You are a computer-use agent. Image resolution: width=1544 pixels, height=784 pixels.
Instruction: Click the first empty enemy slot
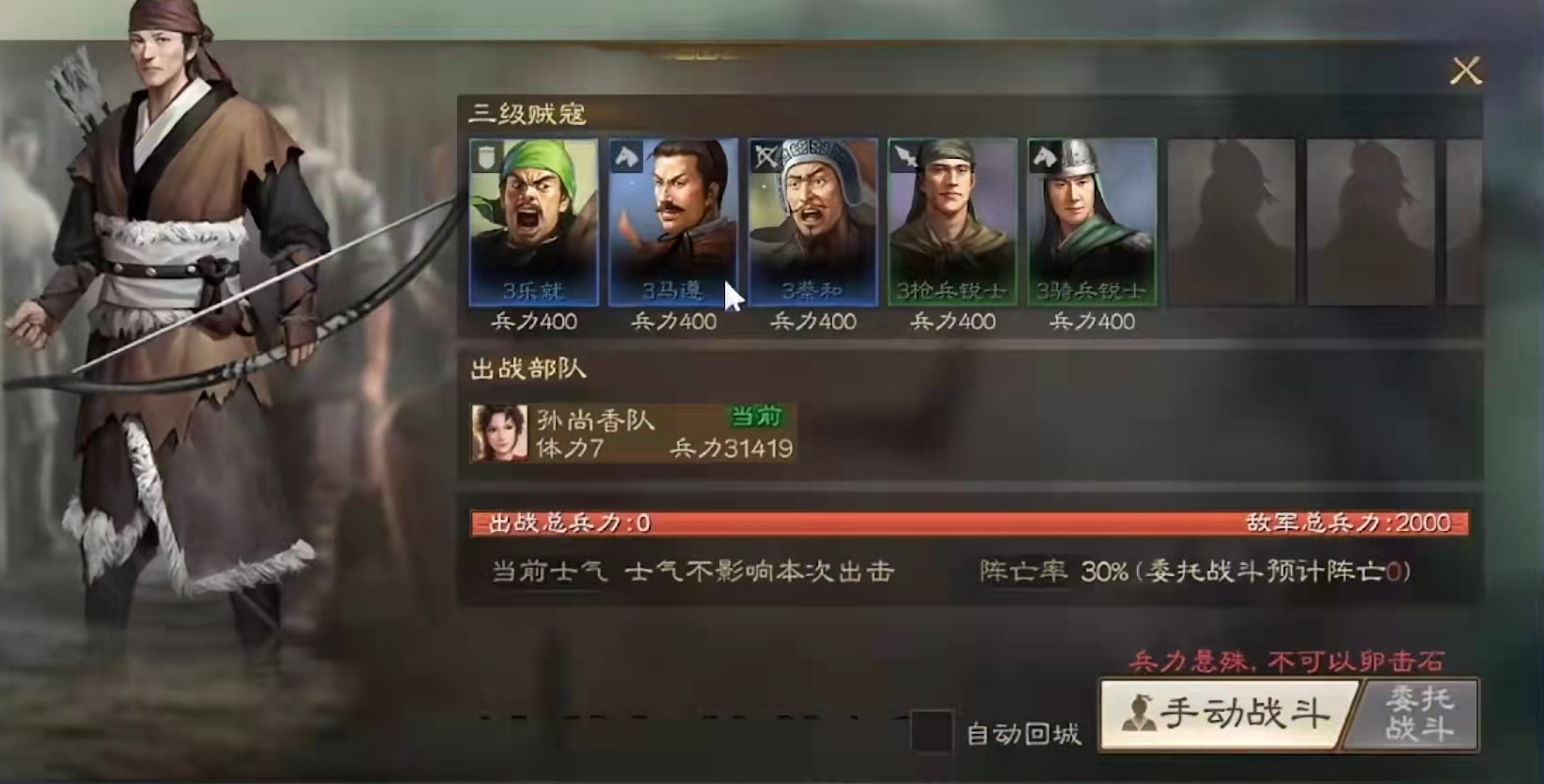[1230, 222]
